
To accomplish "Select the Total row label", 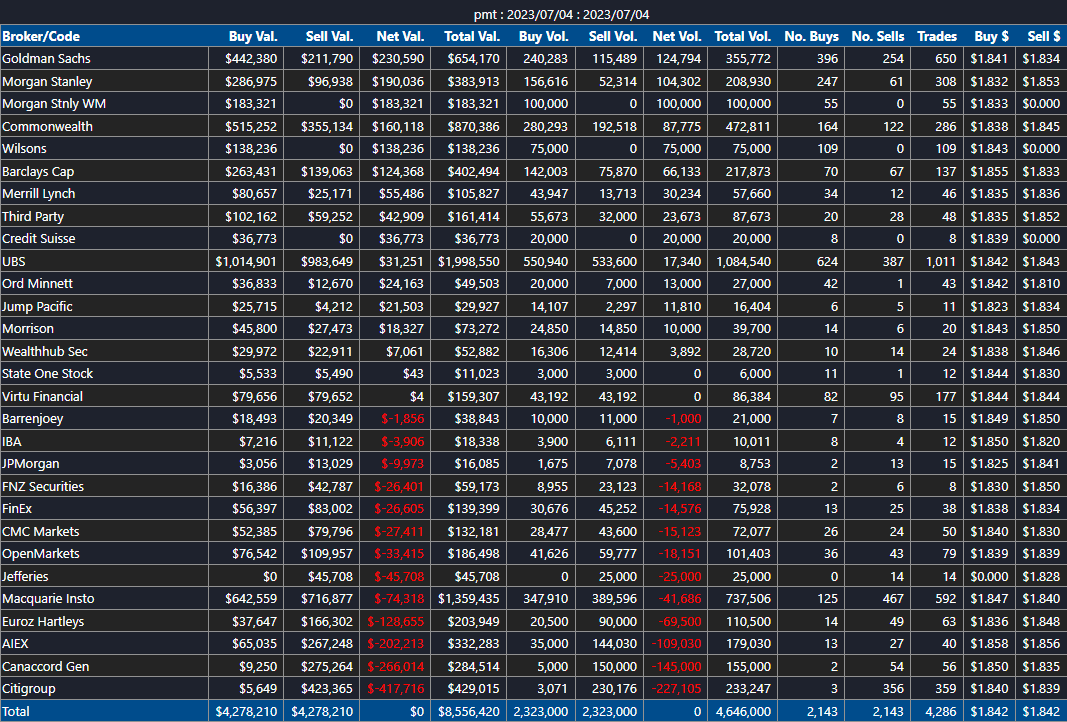I will coord(16,711).
